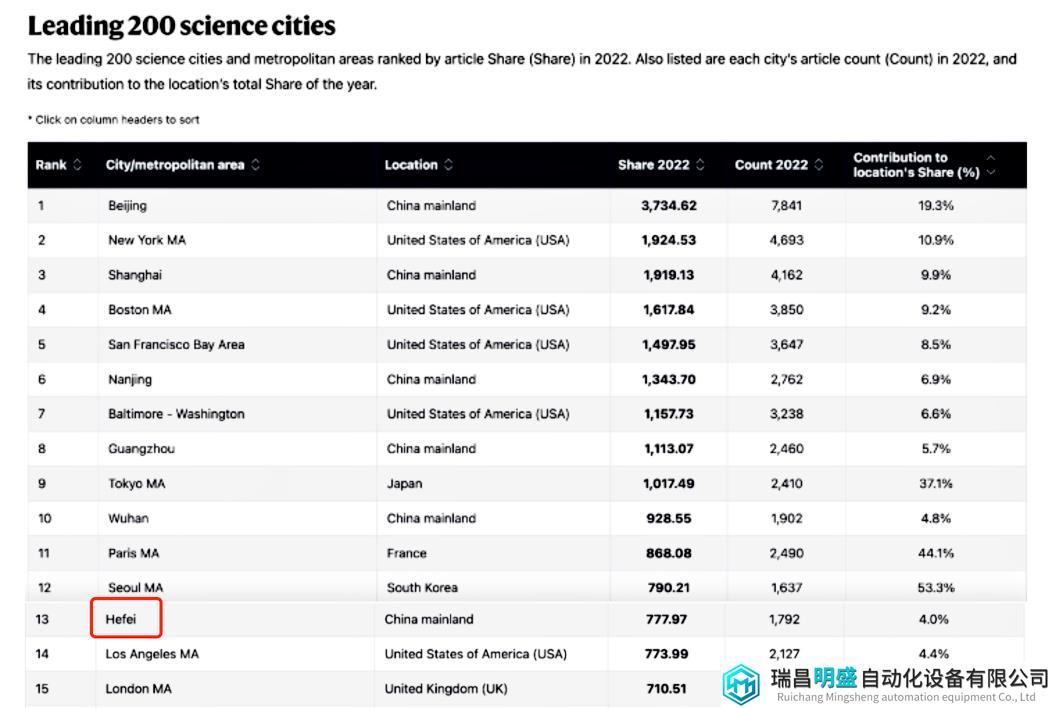Click Tokyo's contribution 37.1%
The height and width of the screenshot is (708, 1050).
click(x=935, y=484)
